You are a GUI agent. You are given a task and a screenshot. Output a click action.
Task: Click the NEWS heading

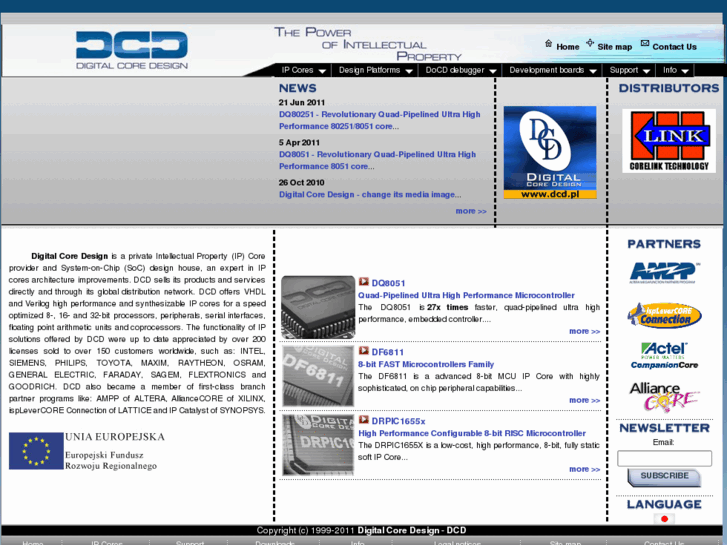tap(298, 88)
